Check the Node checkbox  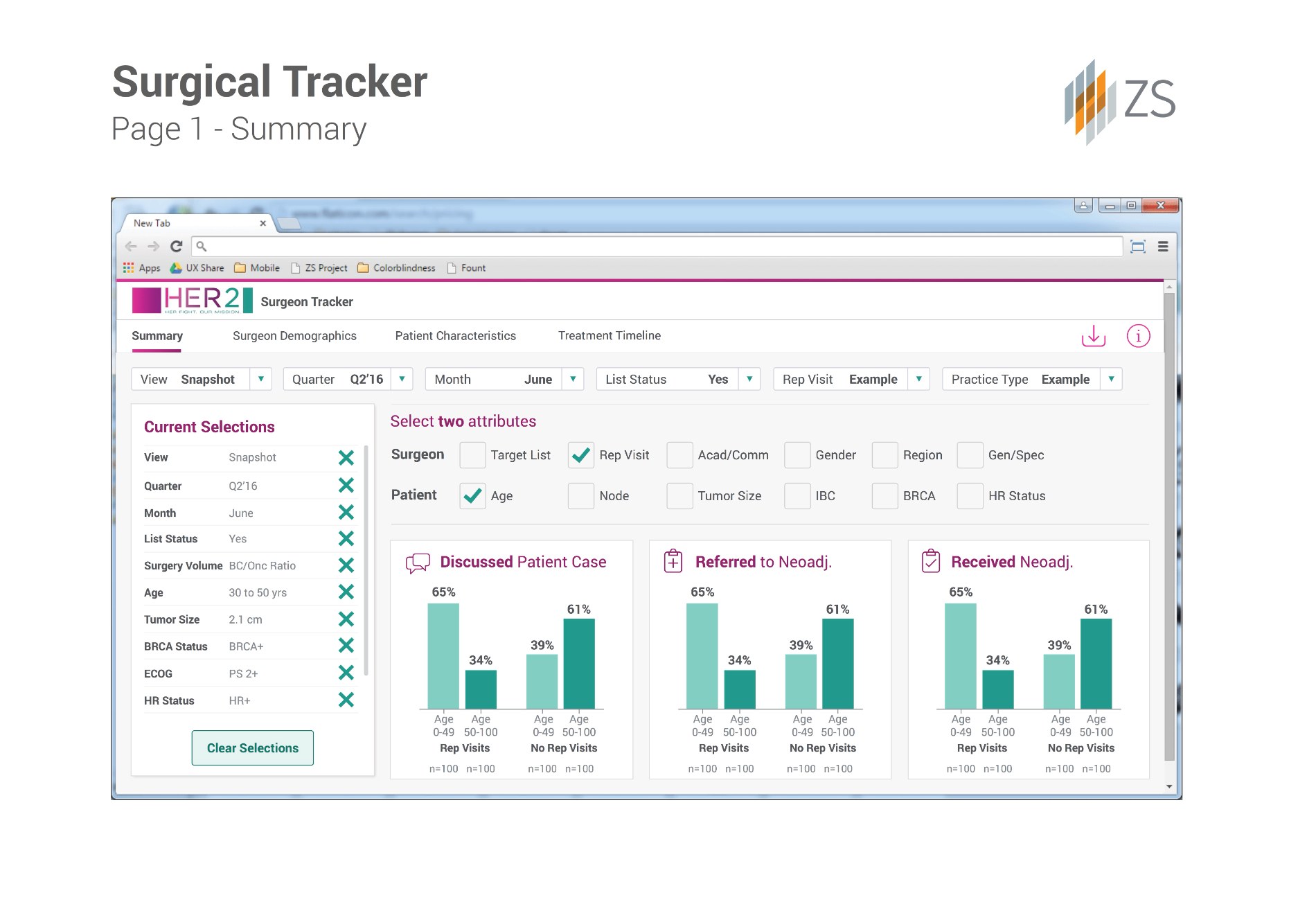tap(581, 496)
